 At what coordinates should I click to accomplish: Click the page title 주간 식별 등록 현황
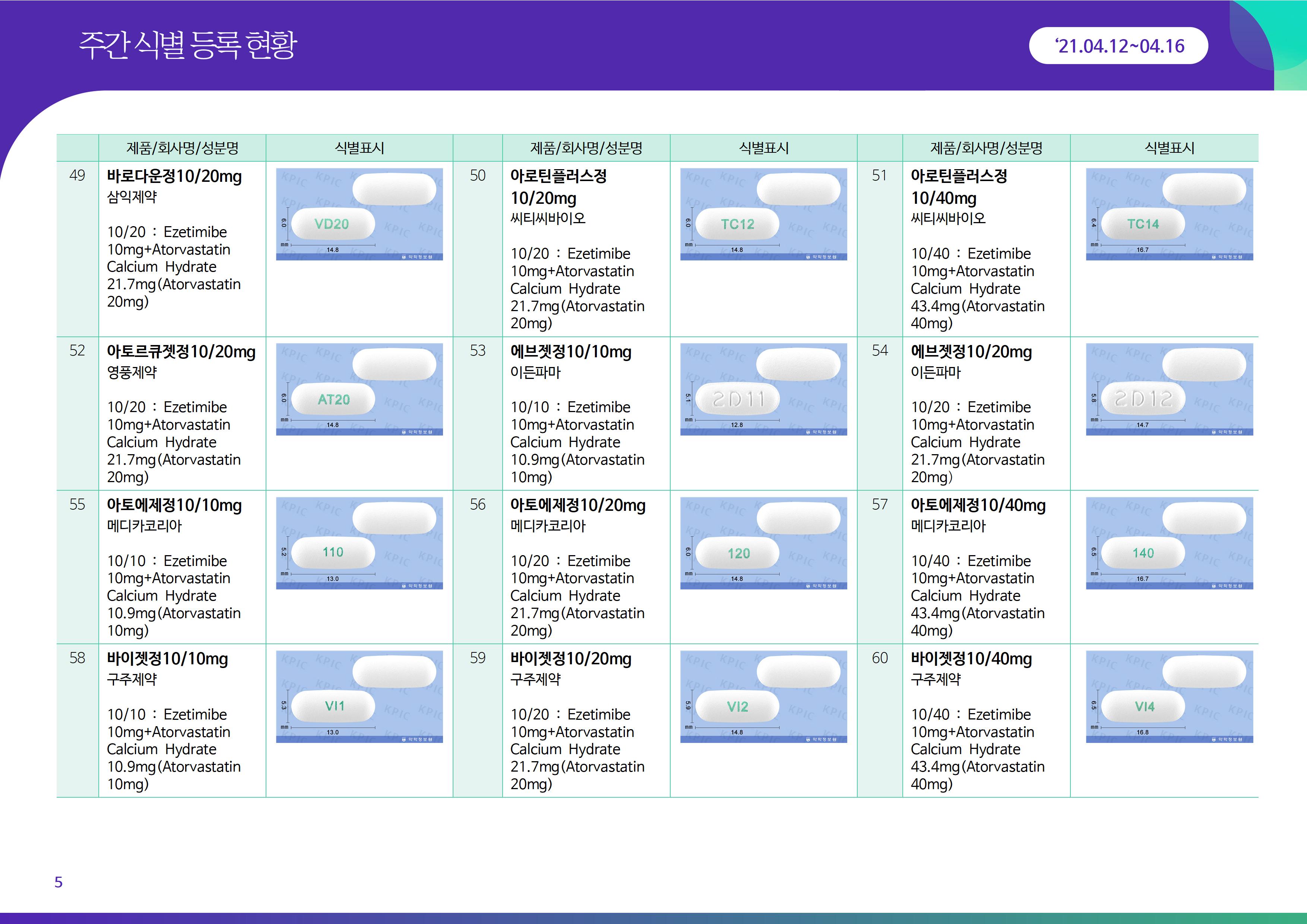tap(188, 45)
